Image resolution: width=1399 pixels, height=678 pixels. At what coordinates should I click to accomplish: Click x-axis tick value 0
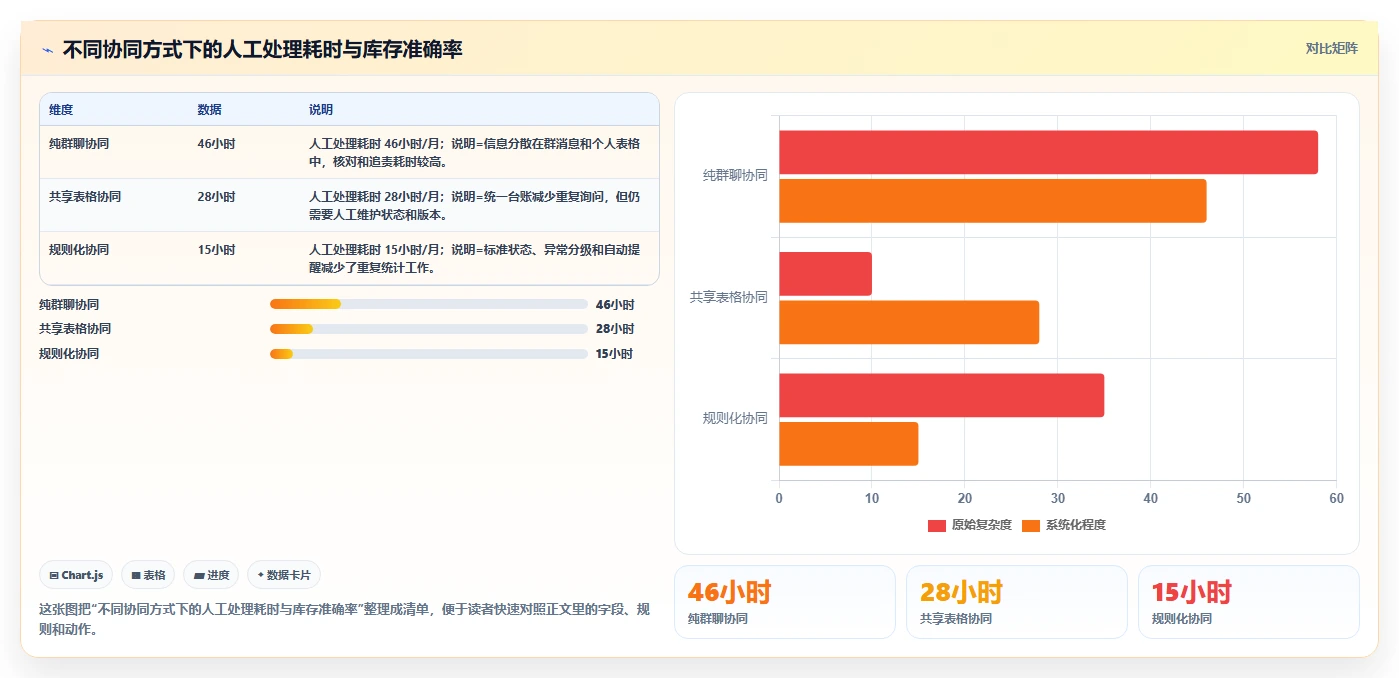(779, 498)
